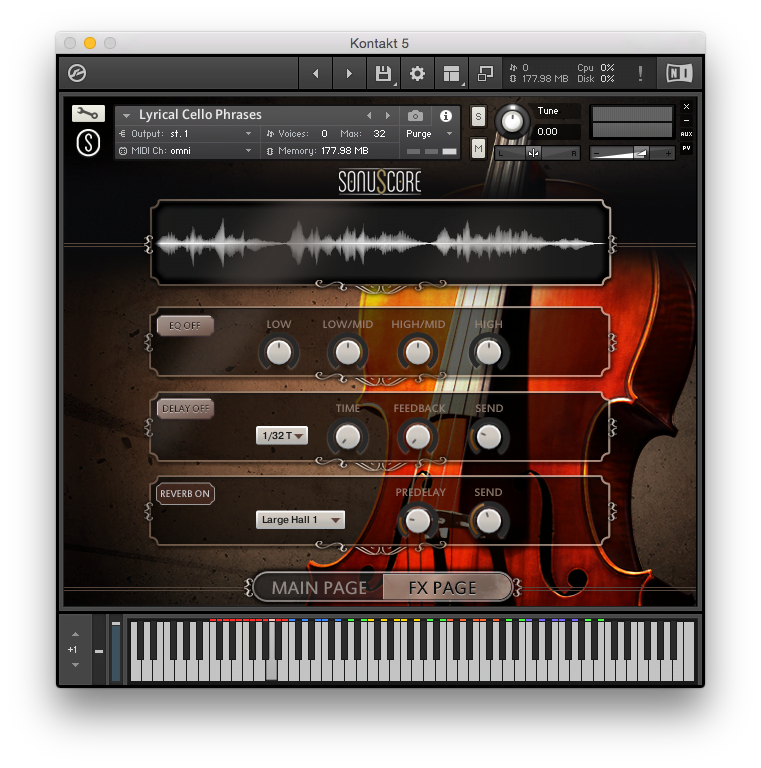
Task: Open snapshot view with camera icon
Action: 415,116
